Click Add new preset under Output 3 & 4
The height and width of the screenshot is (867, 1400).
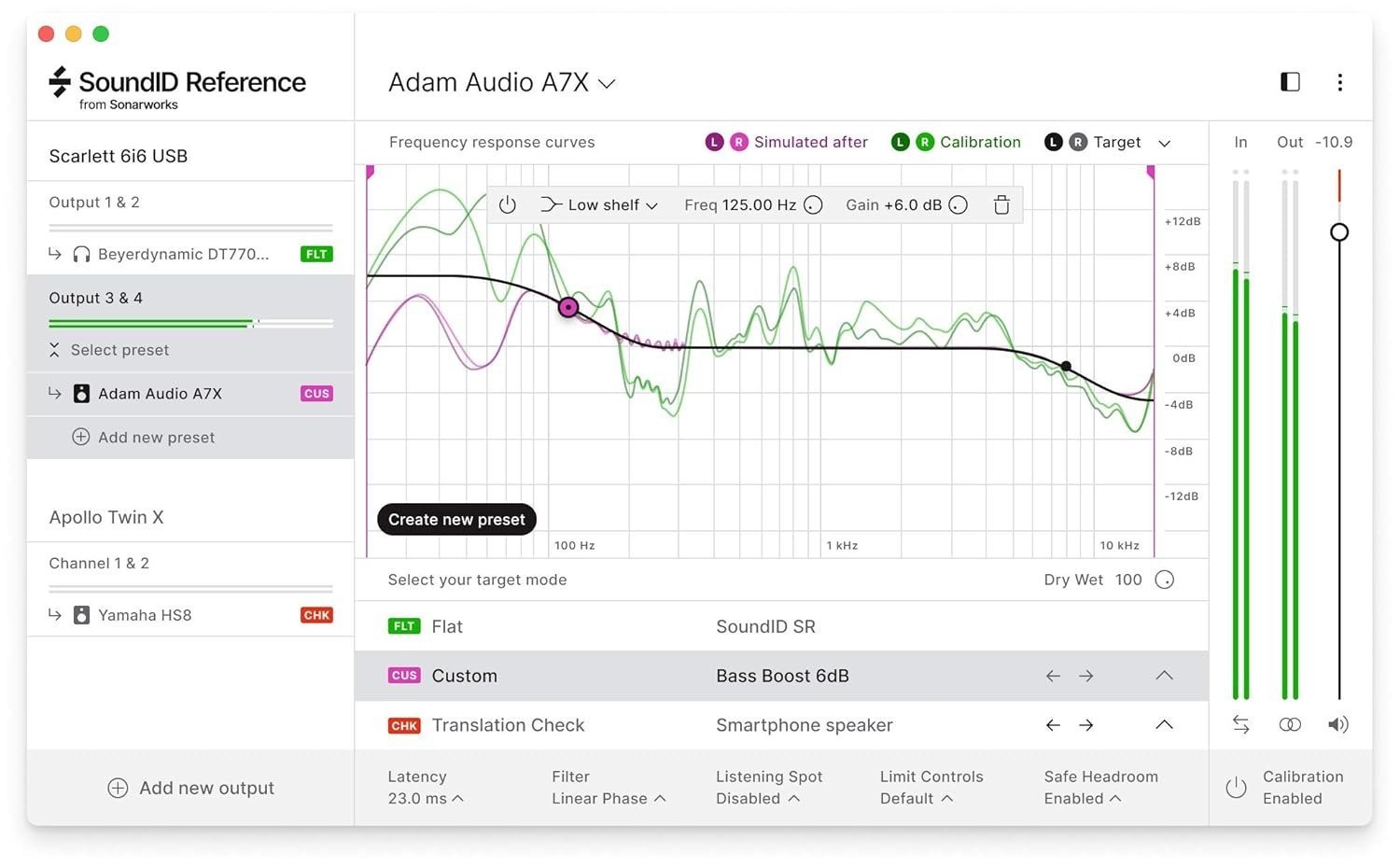tap(144, 437)
